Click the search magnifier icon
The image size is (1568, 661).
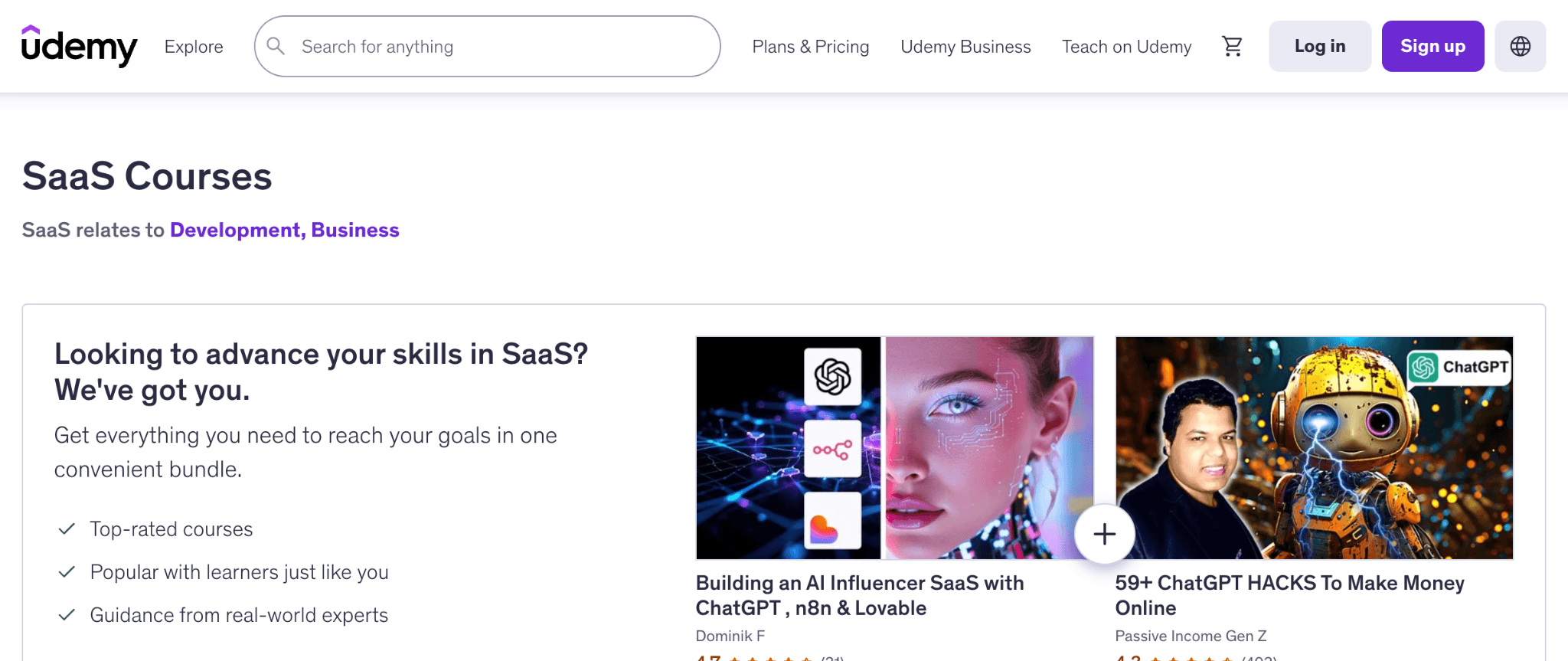(x=276, y=47)
